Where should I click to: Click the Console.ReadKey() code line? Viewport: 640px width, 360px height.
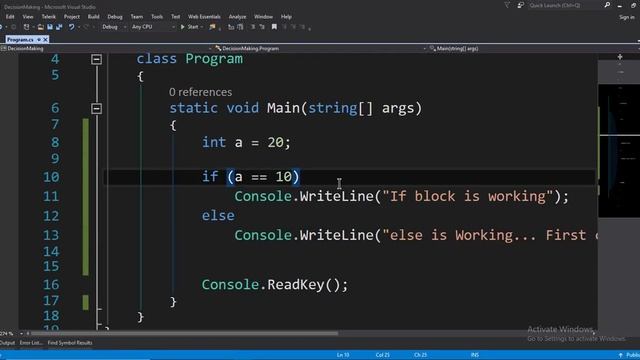(275, 284)
